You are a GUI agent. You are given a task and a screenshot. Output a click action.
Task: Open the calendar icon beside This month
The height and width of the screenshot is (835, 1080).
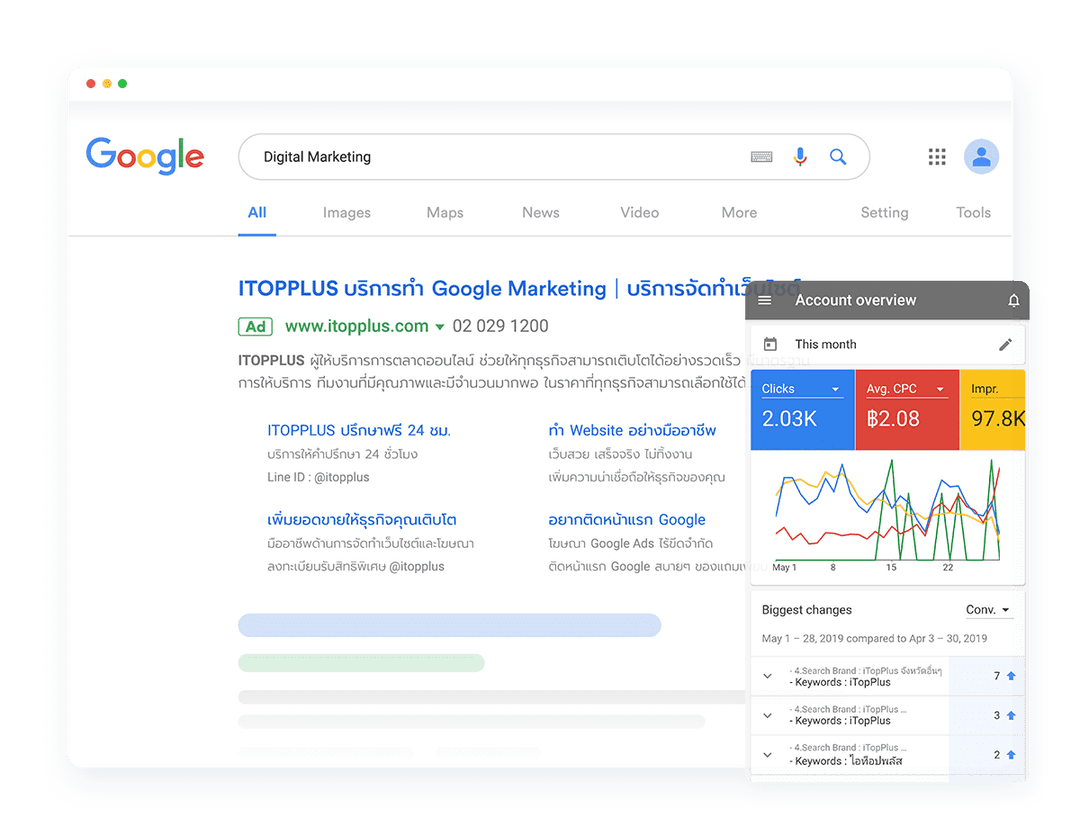[x=770, y=344]
